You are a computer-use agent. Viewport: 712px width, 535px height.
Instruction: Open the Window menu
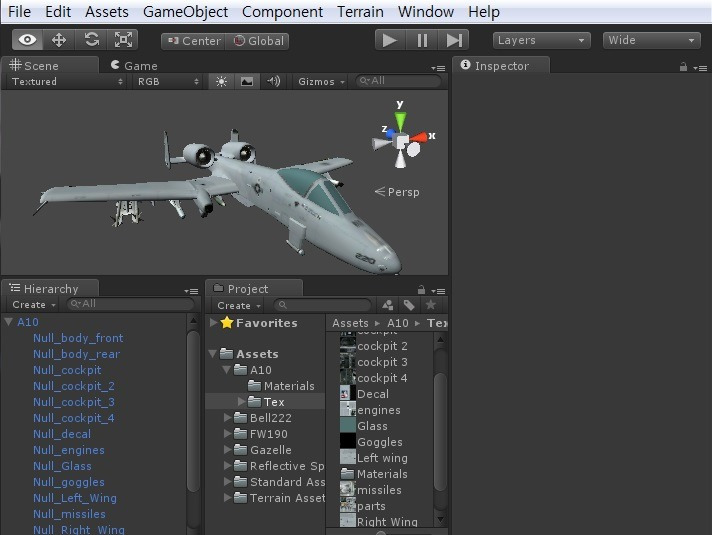(425, 11)
